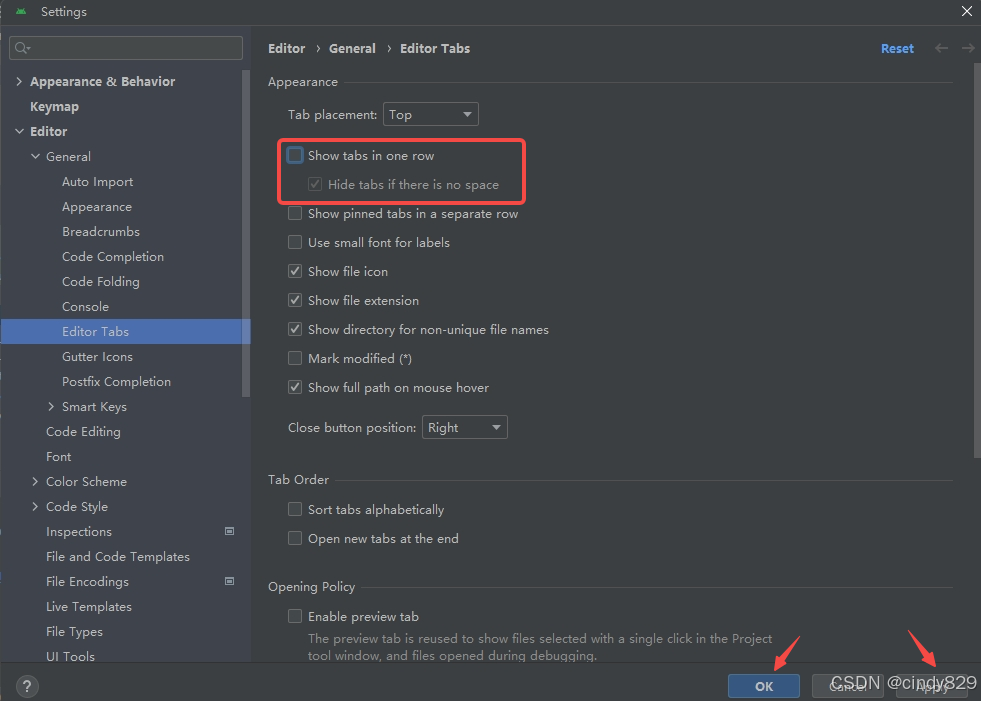Click Editor in the breadcrumb path
Screen dimensions: 981x701
[x=287, y=48]
